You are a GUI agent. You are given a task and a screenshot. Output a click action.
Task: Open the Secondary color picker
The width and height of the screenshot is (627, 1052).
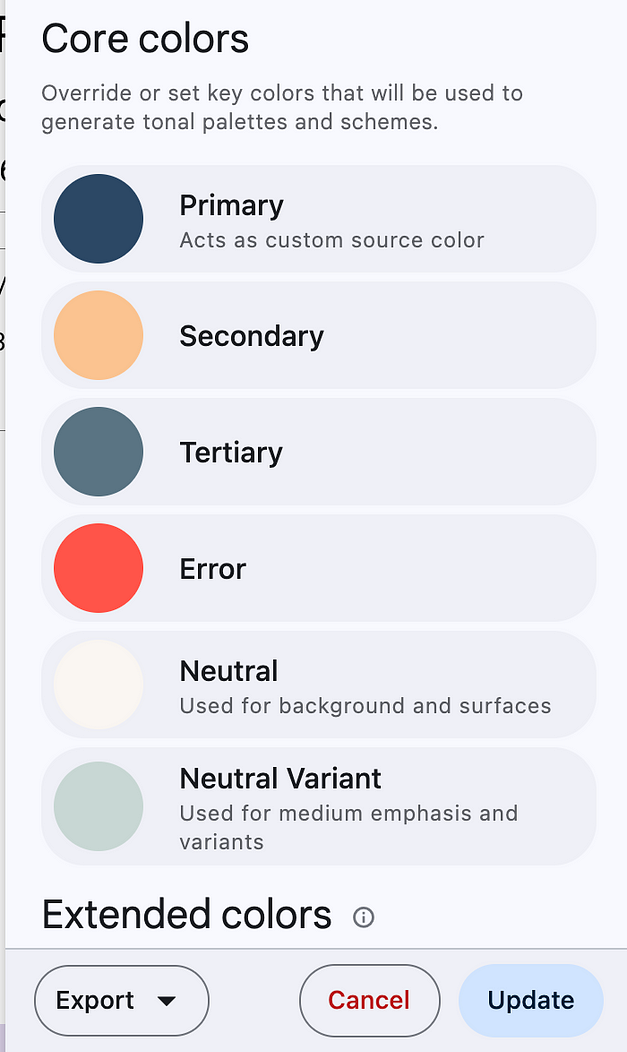(x=98, y=335)
